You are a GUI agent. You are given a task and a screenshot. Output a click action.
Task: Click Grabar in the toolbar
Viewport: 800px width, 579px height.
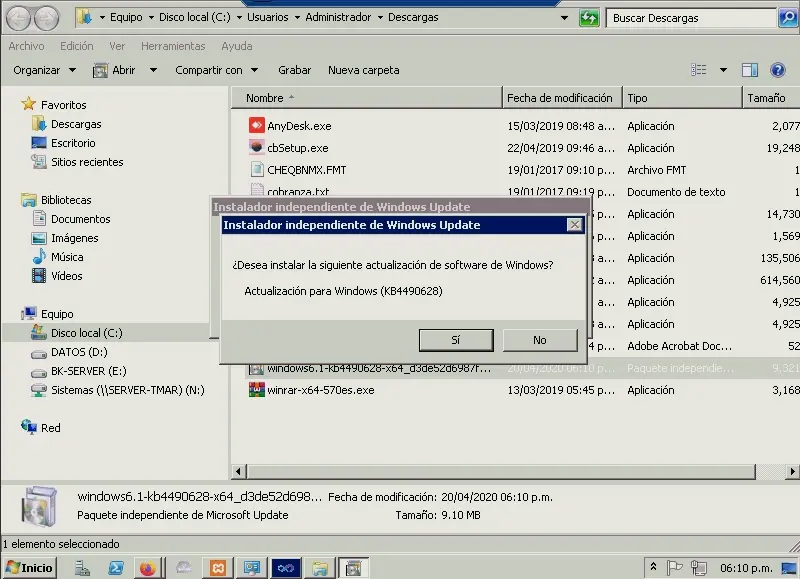tap(294, 70)
